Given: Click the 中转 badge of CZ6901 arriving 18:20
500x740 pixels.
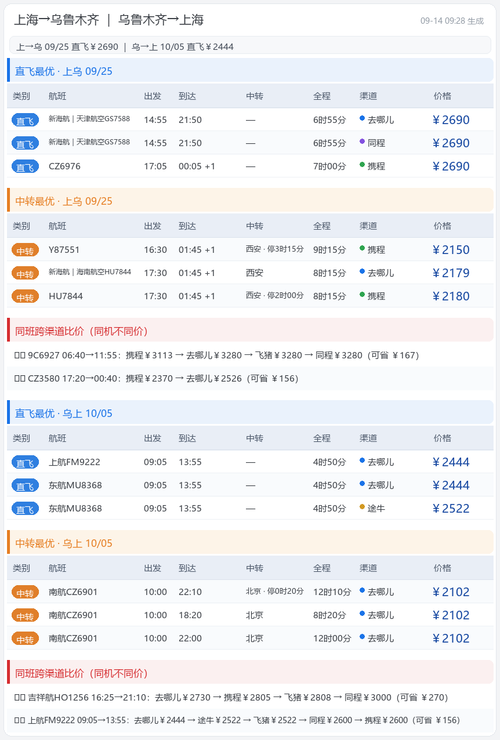Looking at the screenshot, I should (25, 615).
